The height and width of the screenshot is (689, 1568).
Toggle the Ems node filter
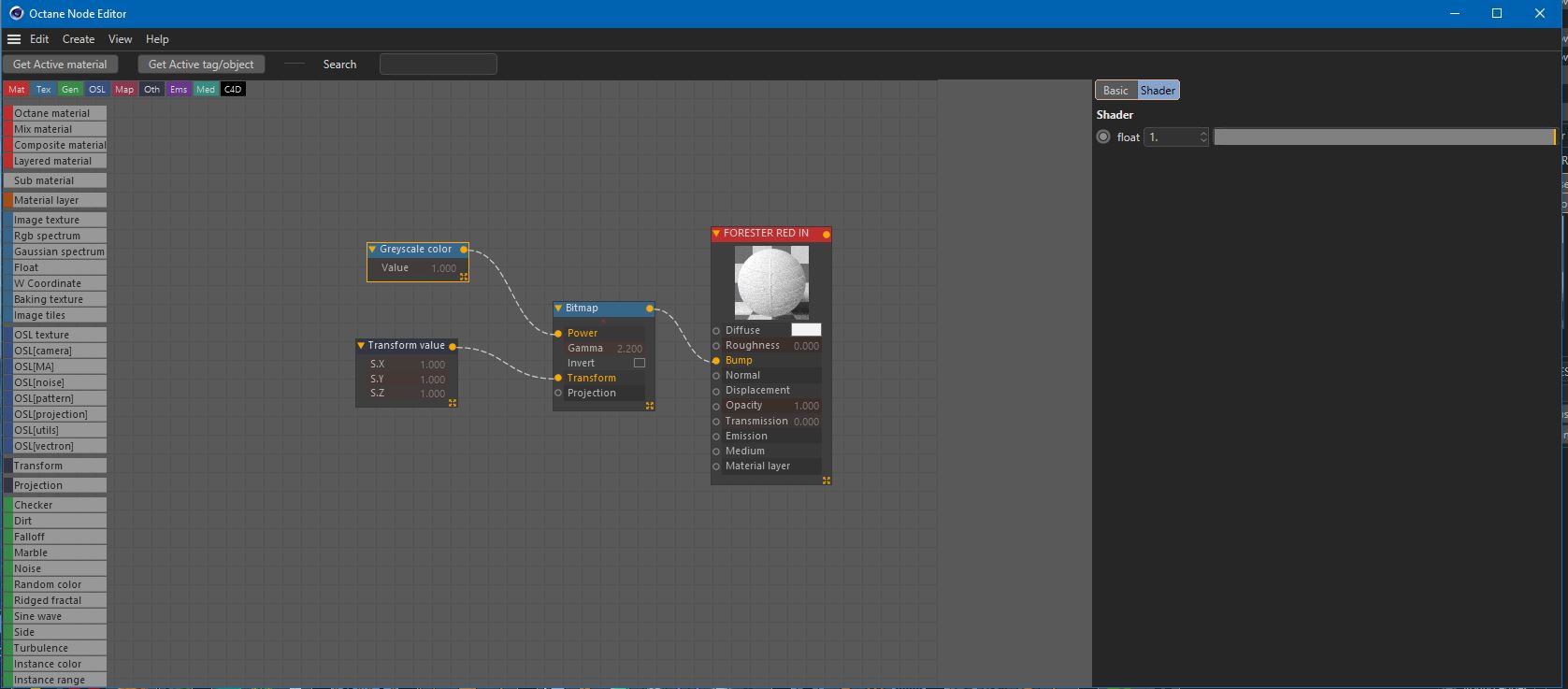[179, 90]
